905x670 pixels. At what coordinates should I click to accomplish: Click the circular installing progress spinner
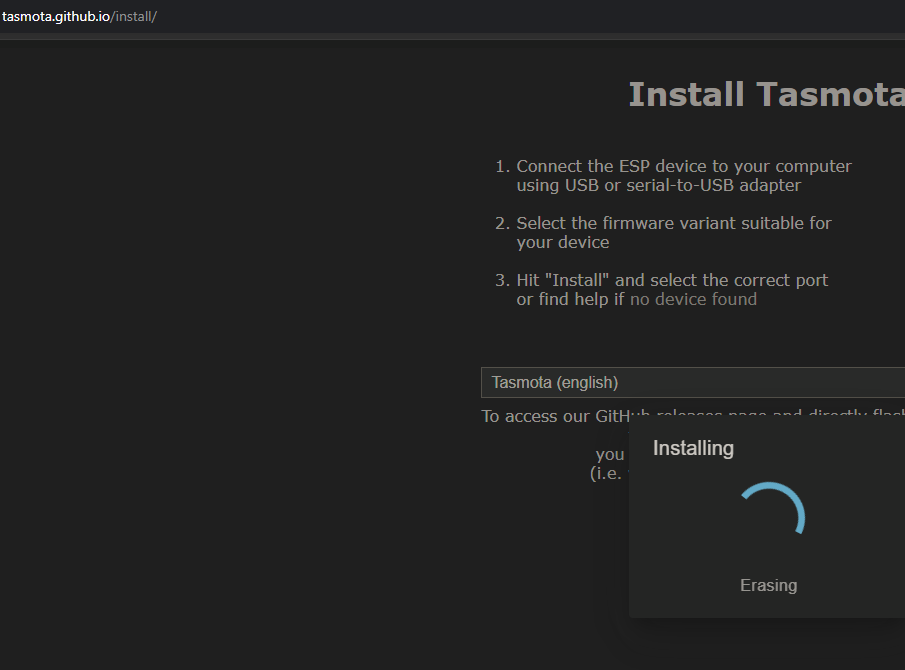[769, 517]
